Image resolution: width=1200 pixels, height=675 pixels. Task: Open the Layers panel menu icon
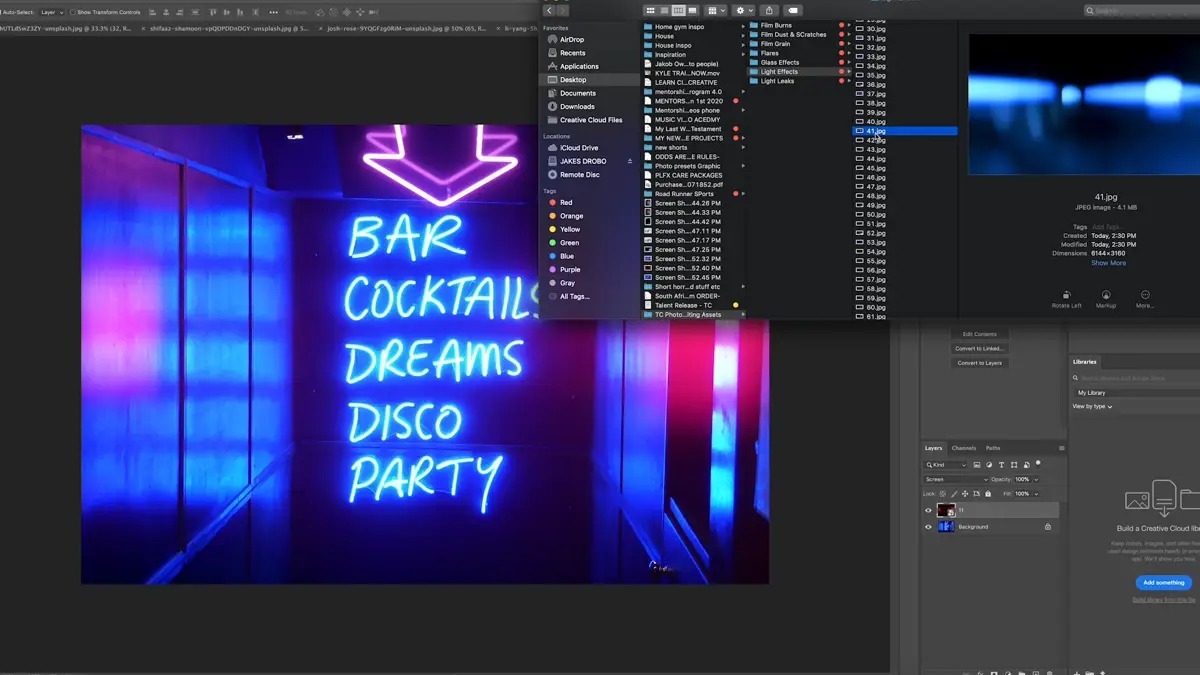(1061, 448)
